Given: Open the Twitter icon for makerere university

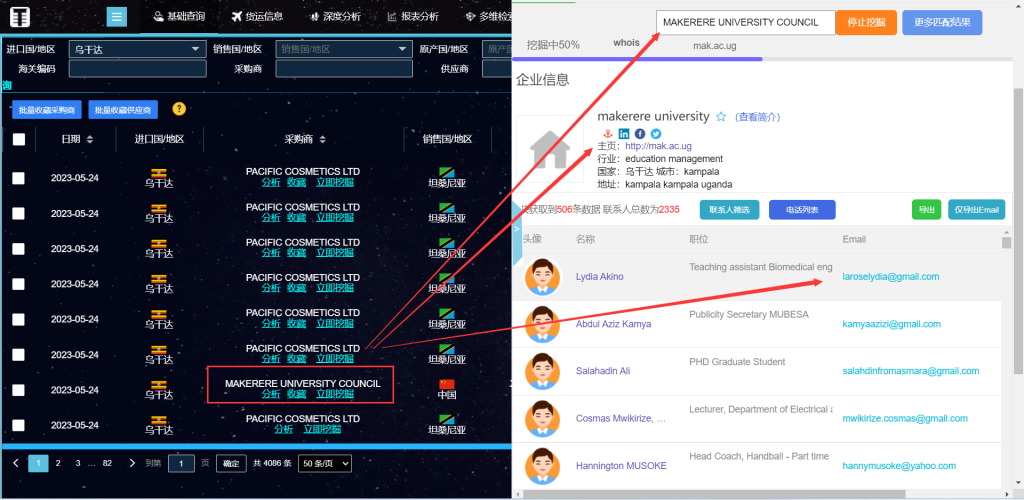Looking at the screenshot, I should (656, 133).
